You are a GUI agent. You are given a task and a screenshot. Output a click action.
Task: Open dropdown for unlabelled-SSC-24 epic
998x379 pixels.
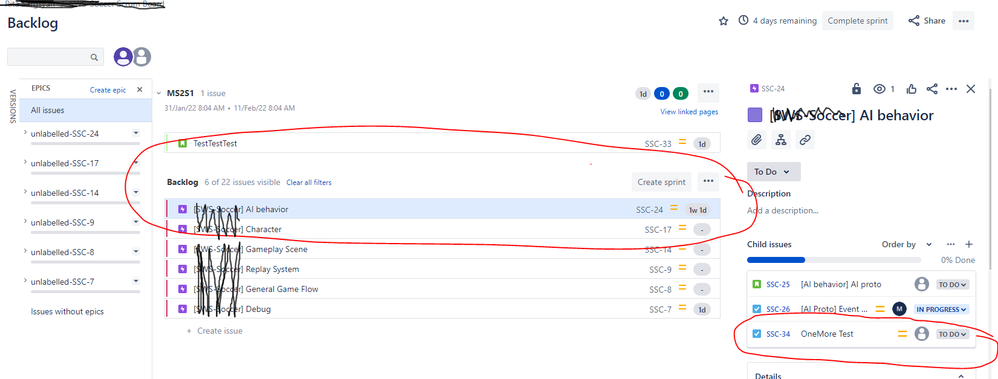[x=136, y=133]
